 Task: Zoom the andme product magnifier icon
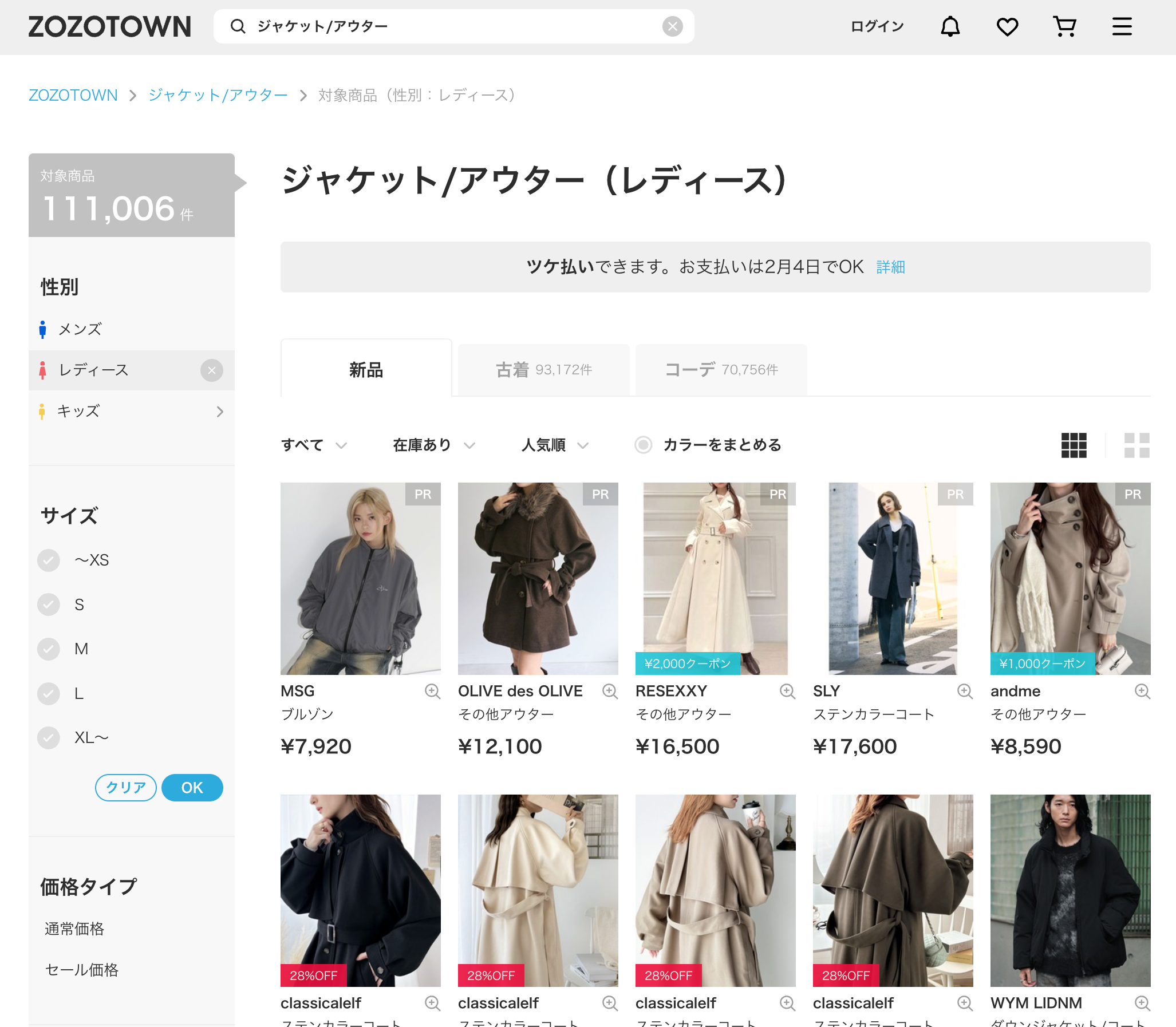click(x=1142, y=691)
